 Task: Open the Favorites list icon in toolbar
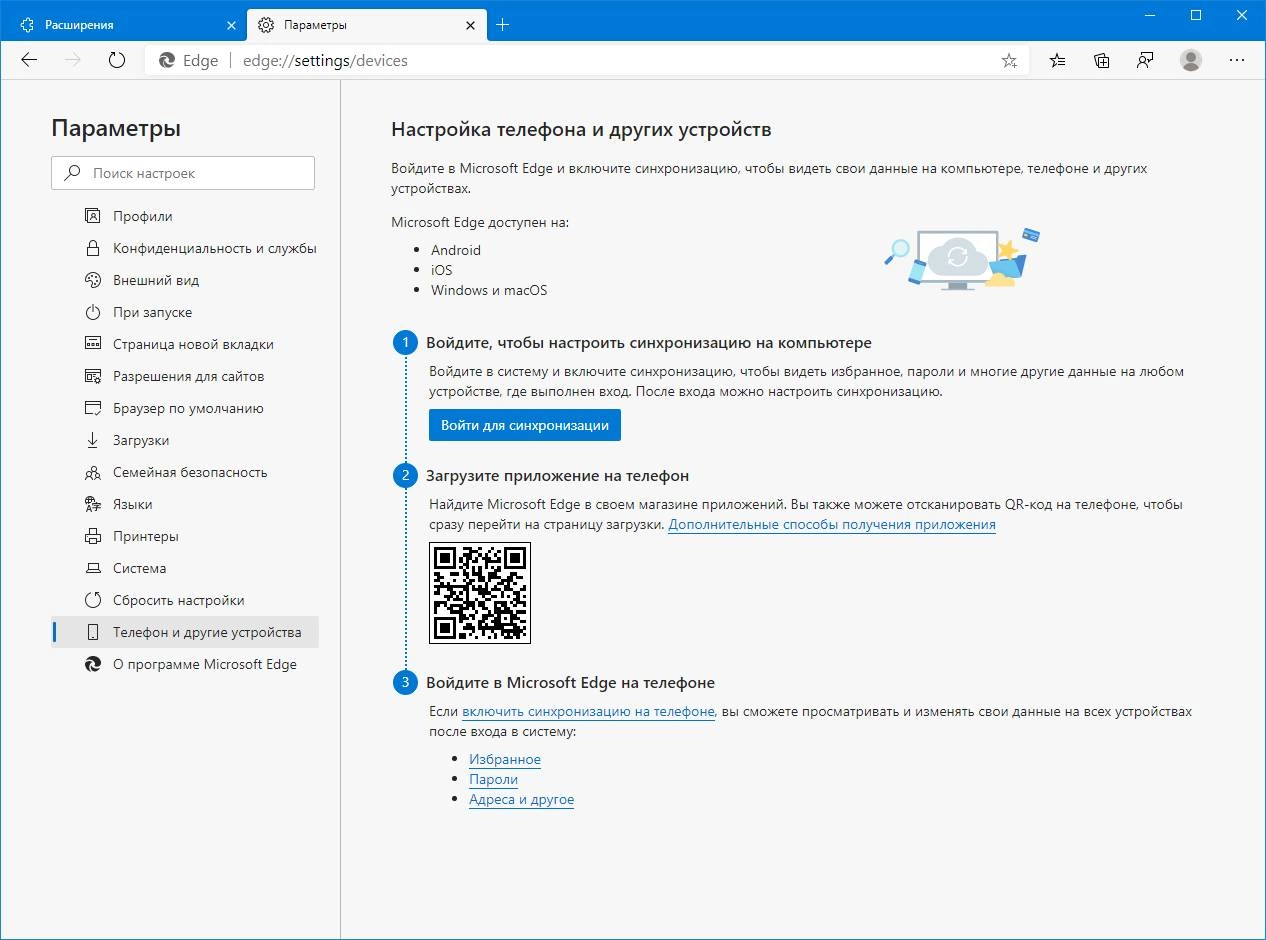1057,60
